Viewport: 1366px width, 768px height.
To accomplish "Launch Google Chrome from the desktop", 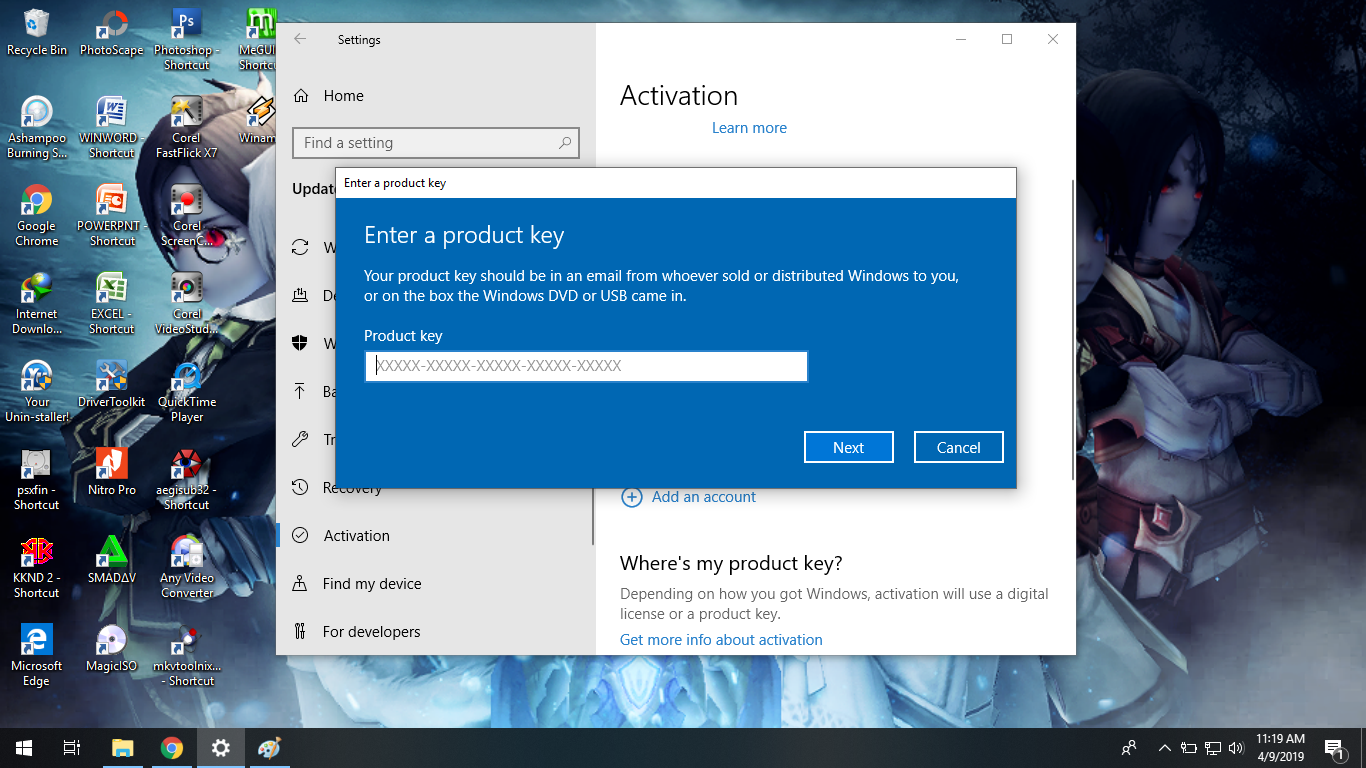I will coord(36,207).
